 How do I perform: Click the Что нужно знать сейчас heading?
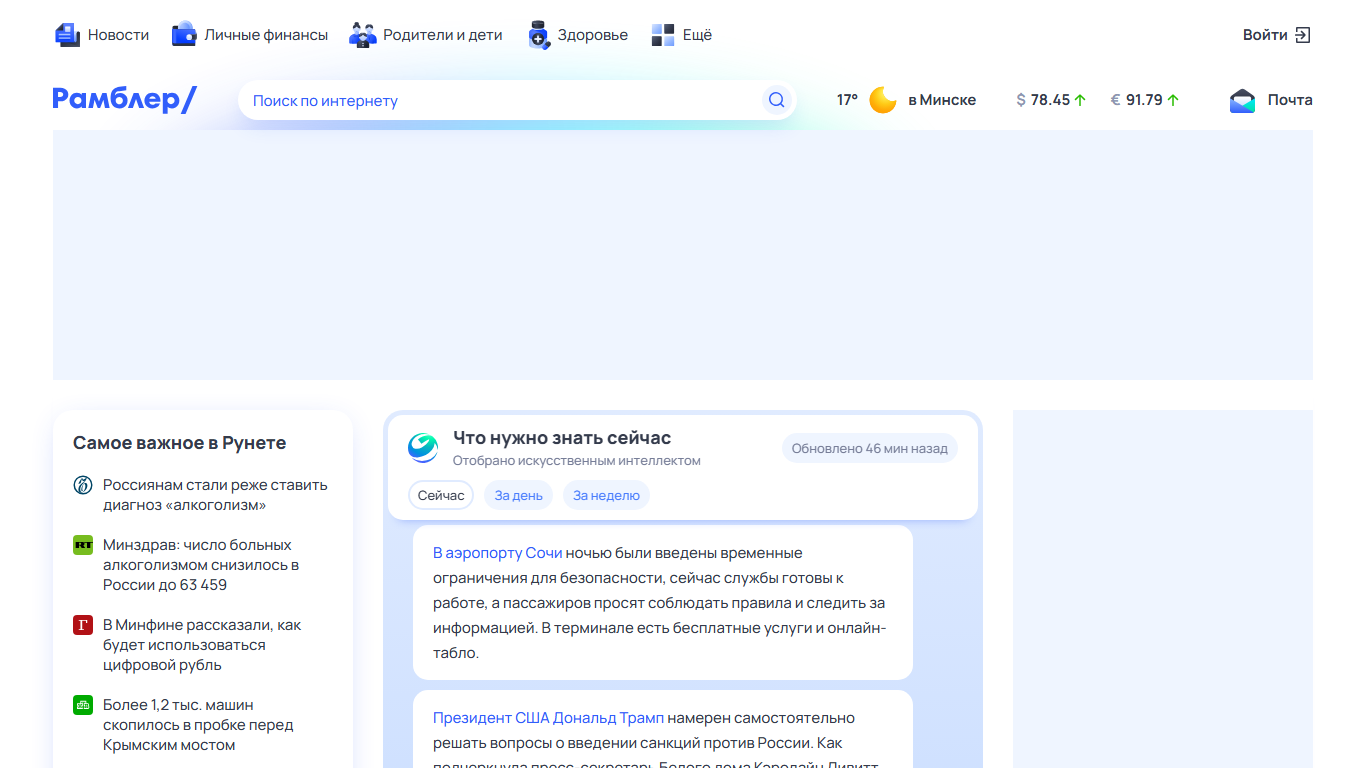click(562, 438)
